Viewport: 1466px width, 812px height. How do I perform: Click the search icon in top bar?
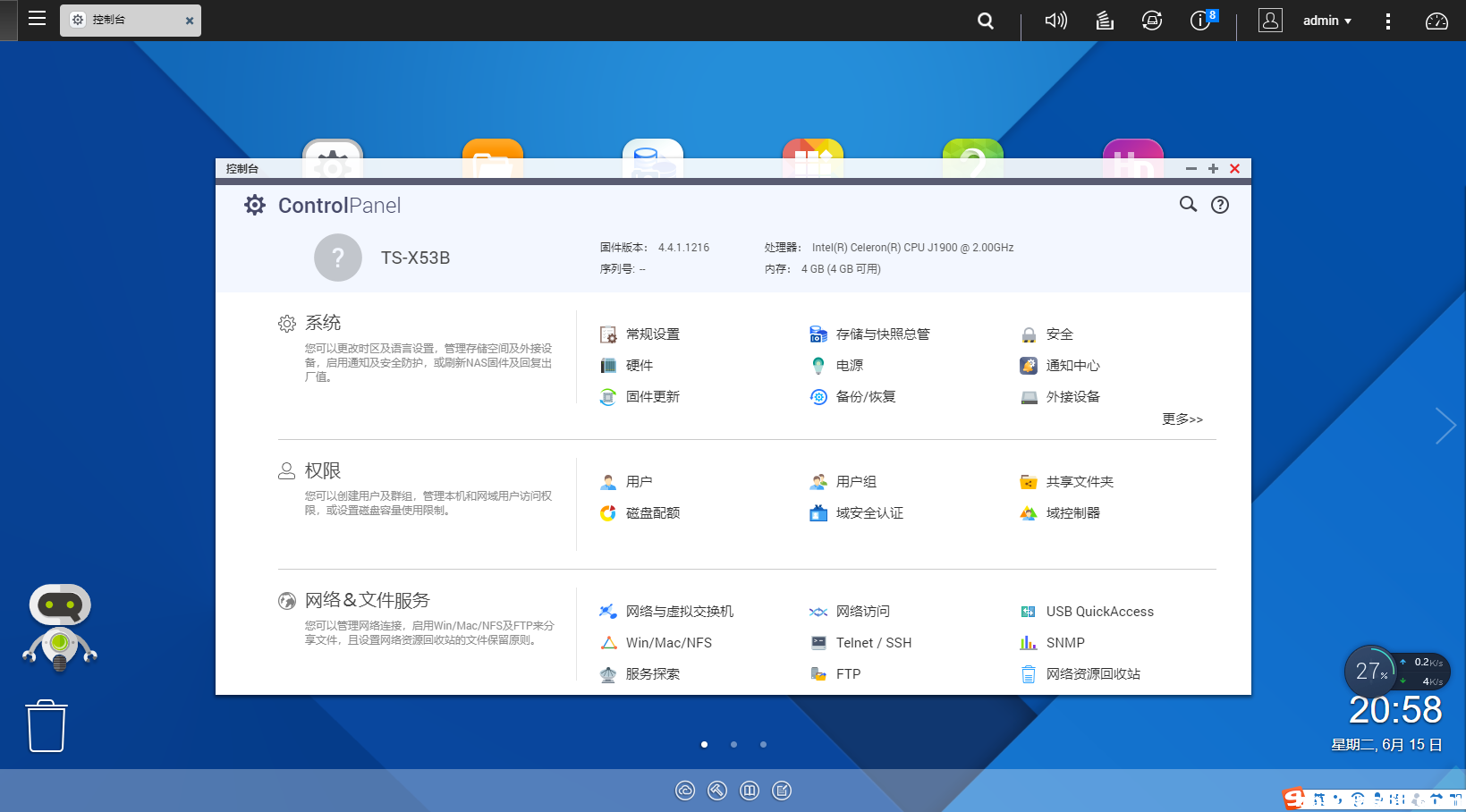(986, 21)
